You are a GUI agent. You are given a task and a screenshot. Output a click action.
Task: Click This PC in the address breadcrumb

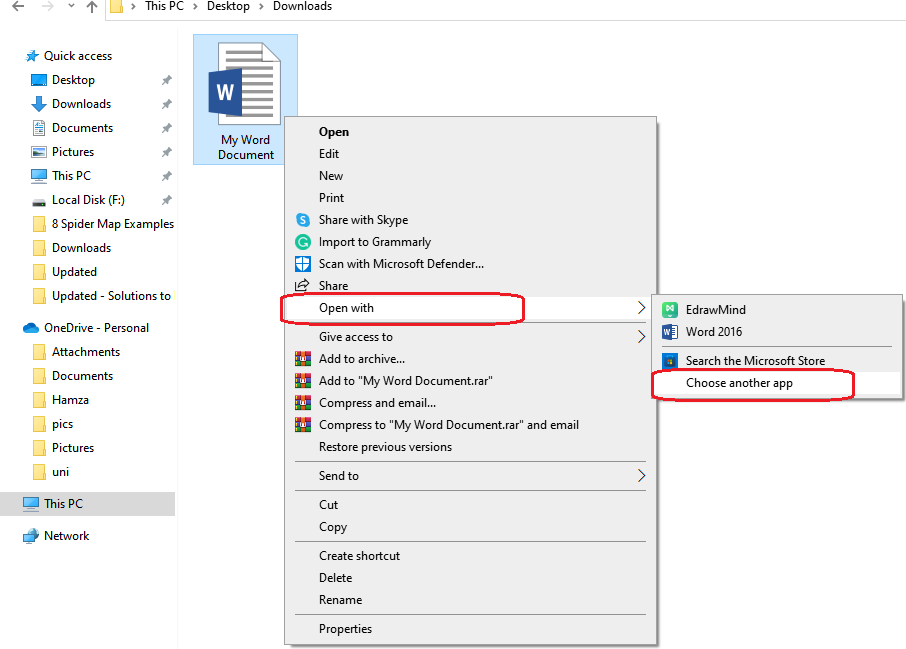pyautogui.click(x=164, y=6)
